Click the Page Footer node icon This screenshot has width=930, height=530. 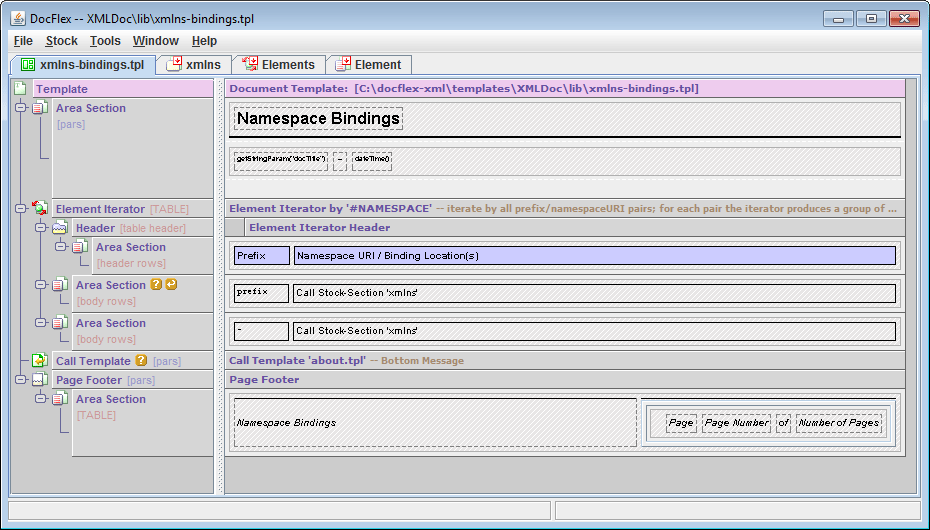40,380
